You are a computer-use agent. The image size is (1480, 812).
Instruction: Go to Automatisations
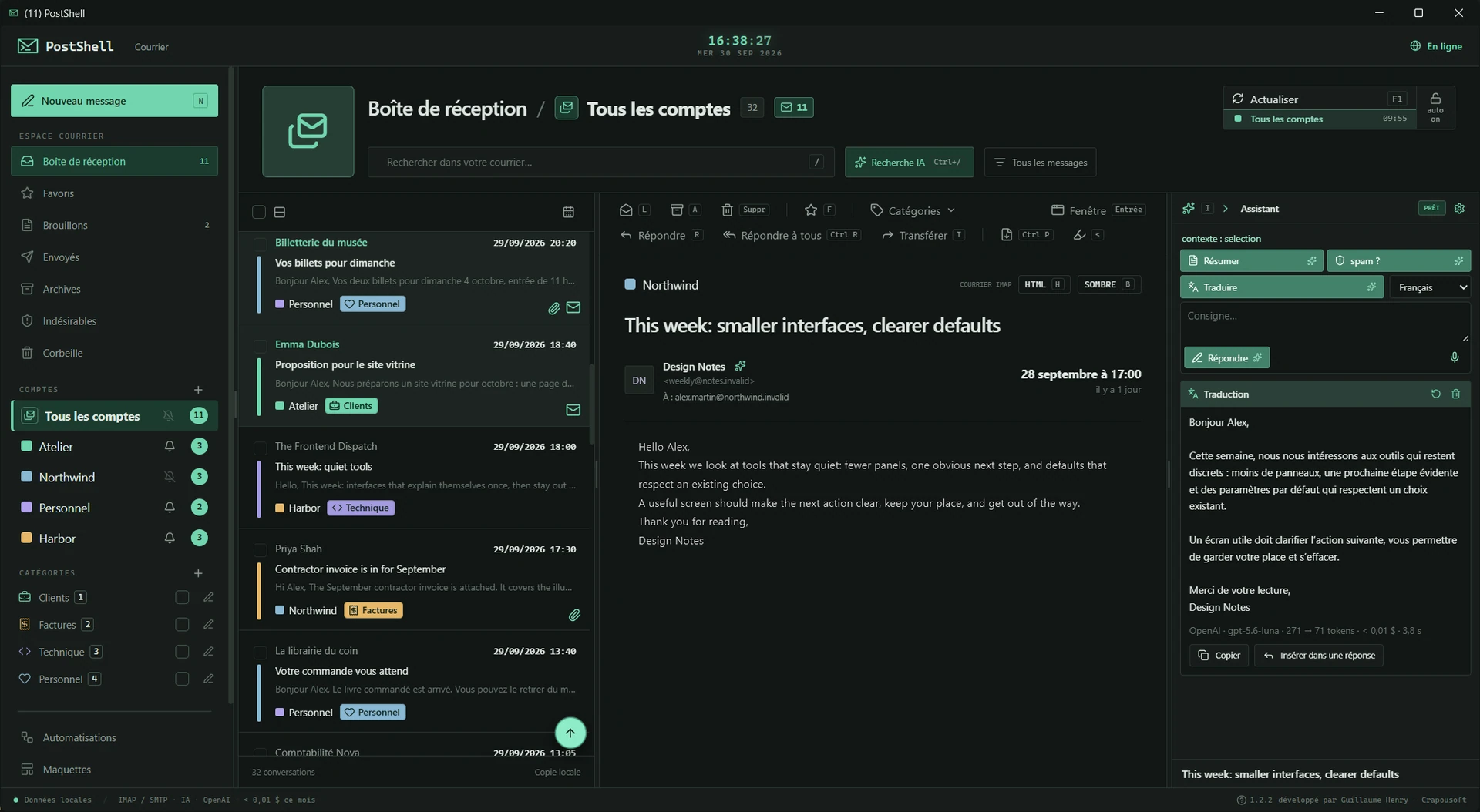point(114,737)
